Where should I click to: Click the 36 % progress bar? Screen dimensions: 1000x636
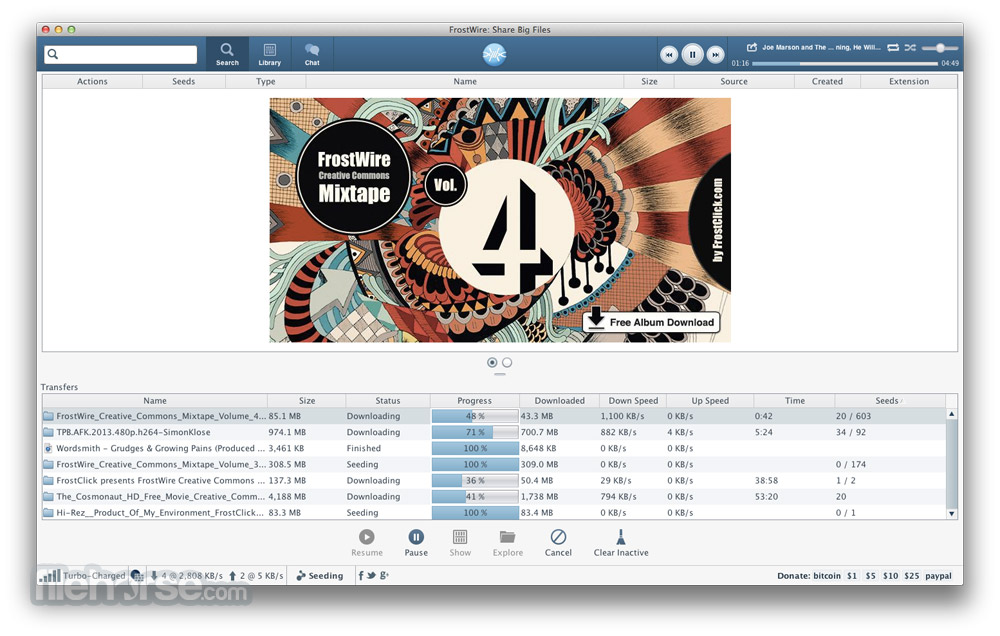click(475, 480)
